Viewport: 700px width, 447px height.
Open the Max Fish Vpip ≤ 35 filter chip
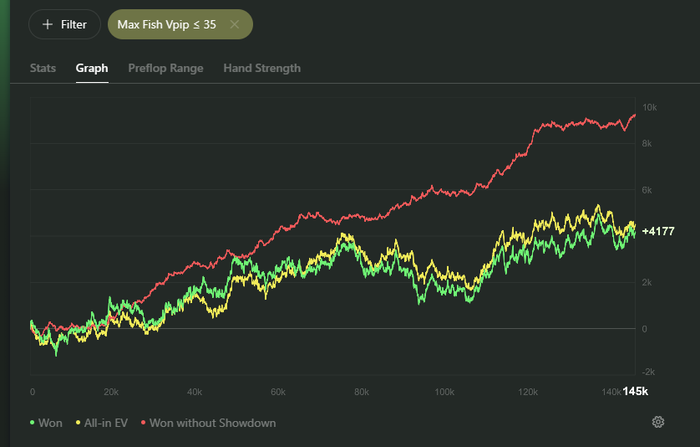[x=167, y=25]
